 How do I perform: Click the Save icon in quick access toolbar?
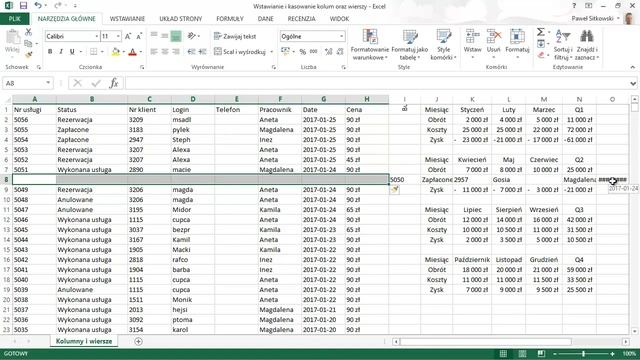tap(23, 6)
